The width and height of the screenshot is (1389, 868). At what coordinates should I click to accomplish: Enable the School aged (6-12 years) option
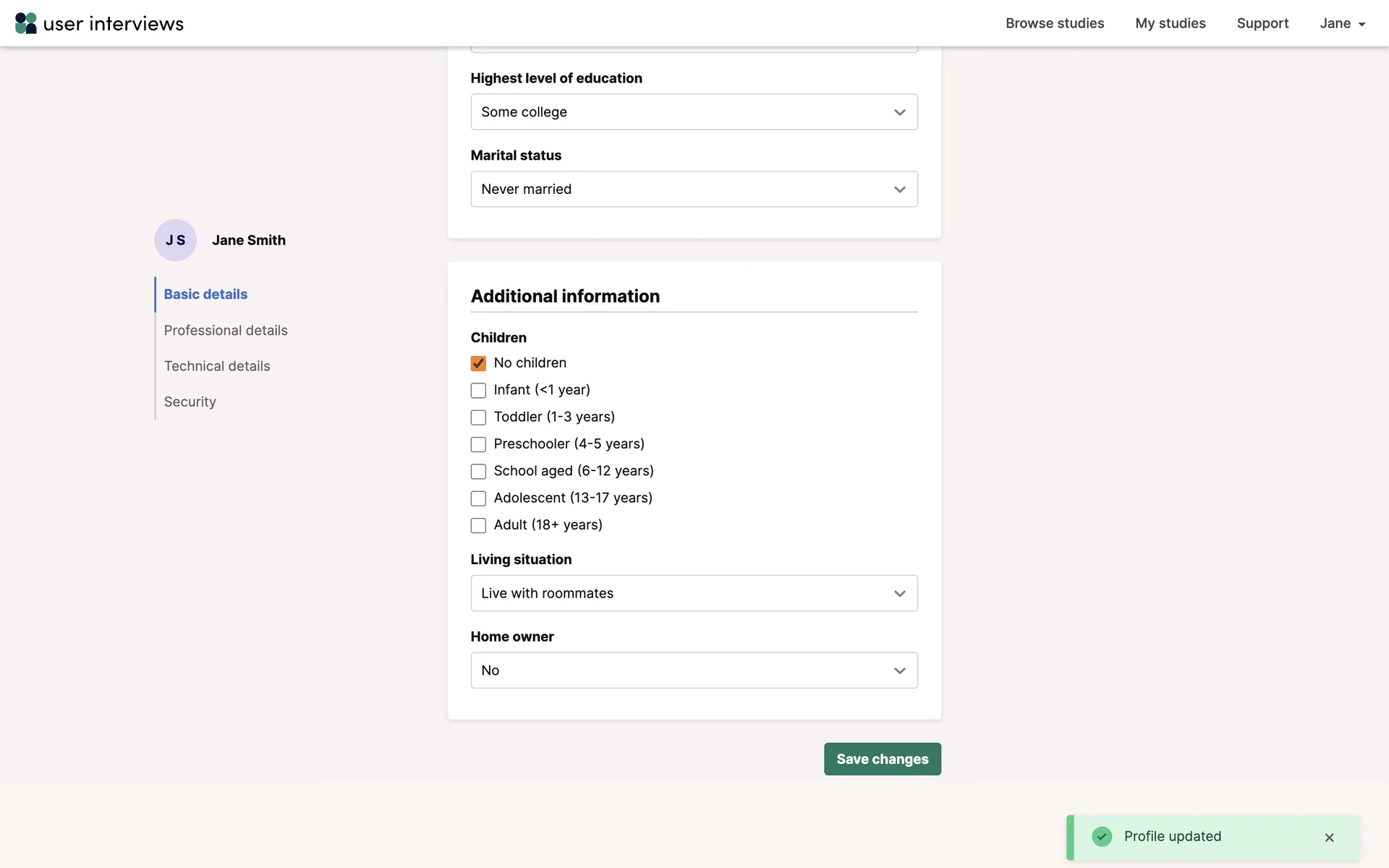click(478, 472)
